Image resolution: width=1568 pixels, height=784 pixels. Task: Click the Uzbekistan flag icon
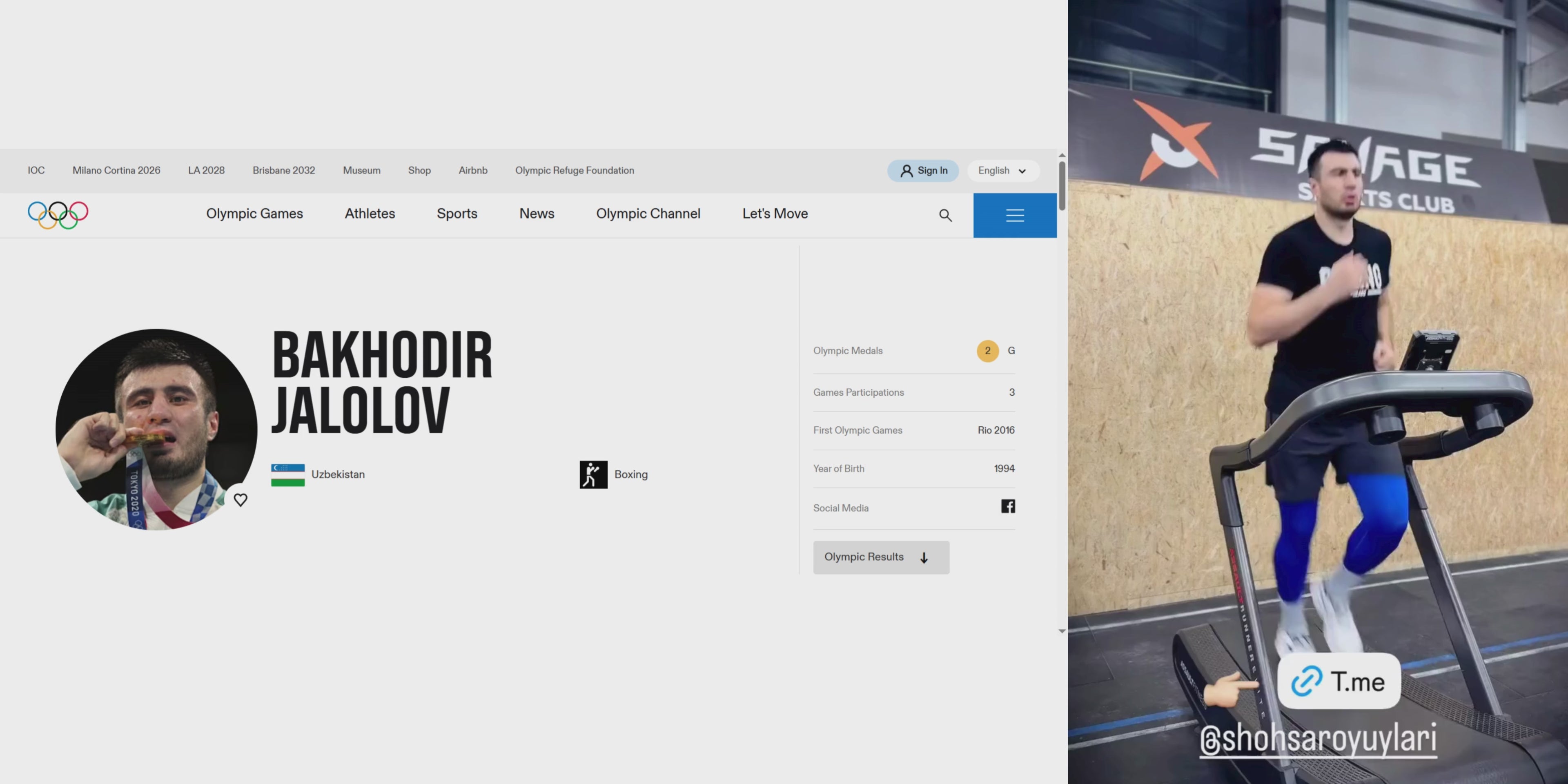pos(288,475)
